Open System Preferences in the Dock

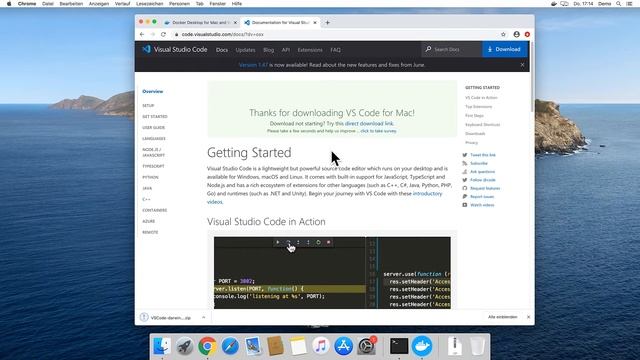[x=367, y=346]
